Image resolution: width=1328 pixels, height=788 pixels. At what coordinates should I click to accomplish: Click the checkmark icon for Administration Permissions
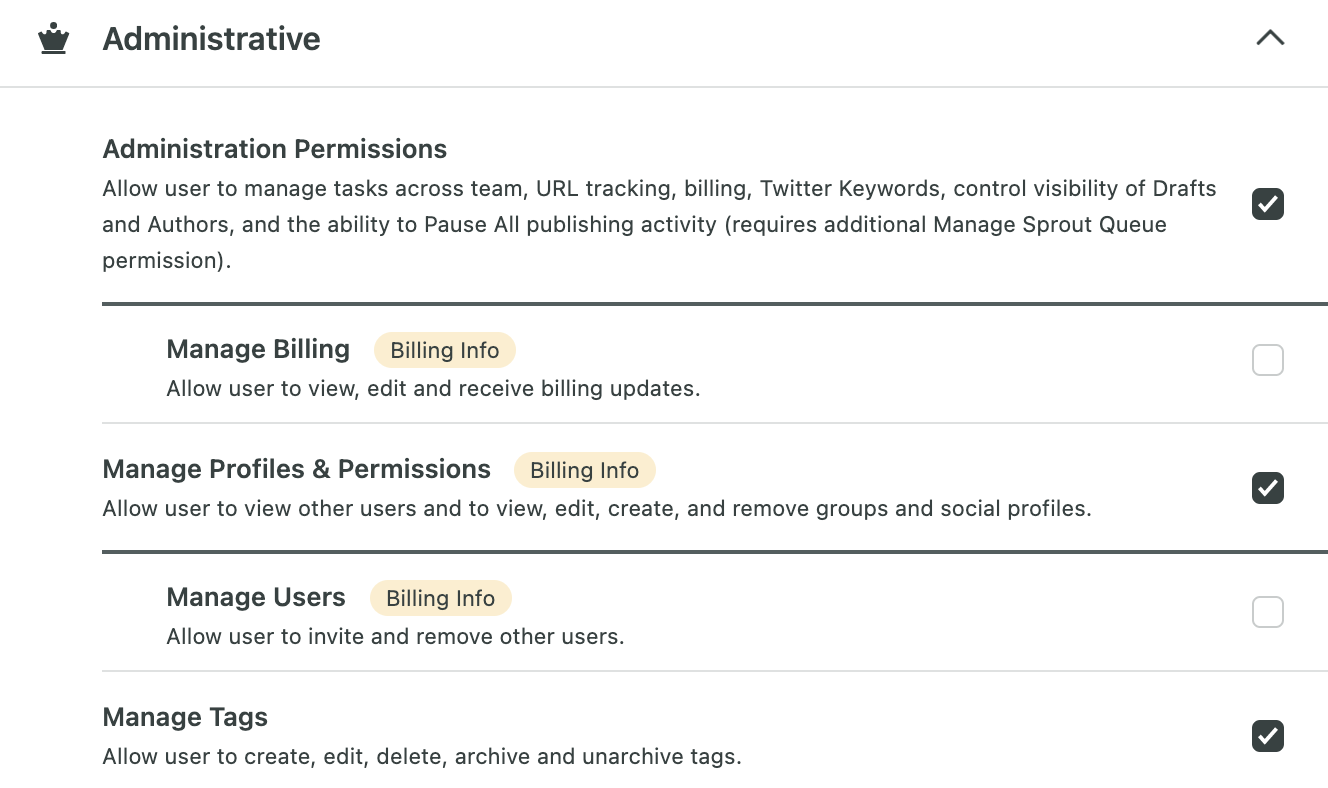click(x=1267, y=204)
